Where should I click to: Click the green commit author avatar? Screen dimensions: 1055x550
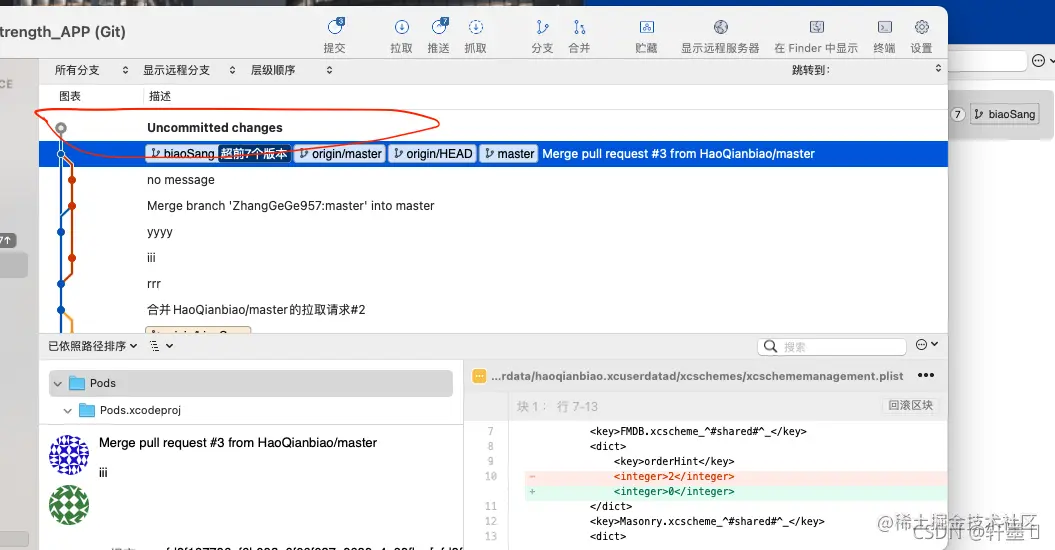[x=69, y=505]
